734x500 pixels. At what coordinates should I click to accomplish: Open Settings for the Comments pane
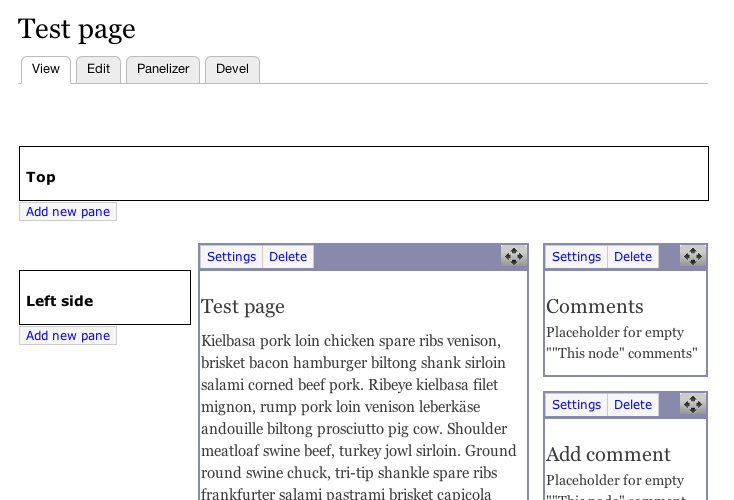click(576, 257)
